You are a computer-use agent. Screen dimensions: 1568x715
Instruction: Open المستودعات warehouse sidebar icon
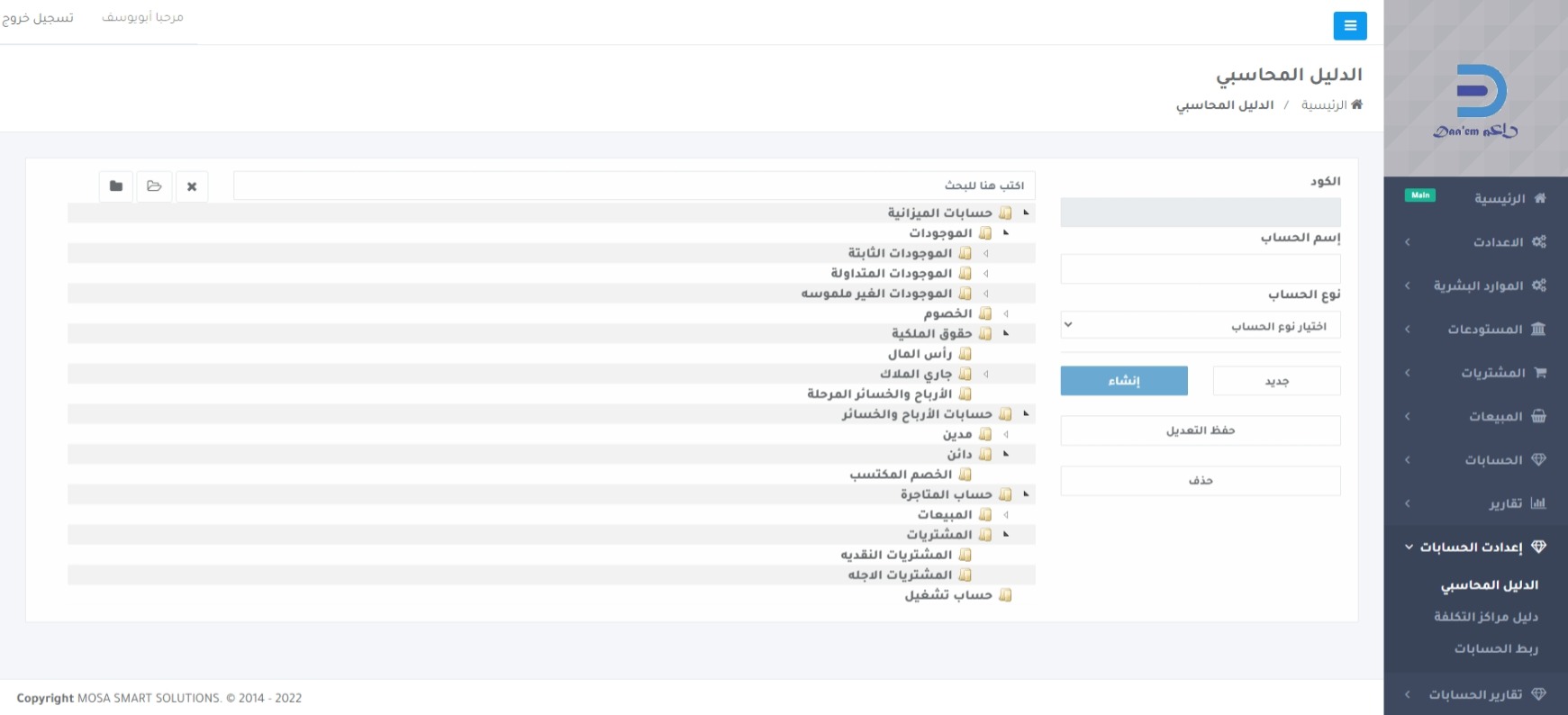[x=1538, y=329]
